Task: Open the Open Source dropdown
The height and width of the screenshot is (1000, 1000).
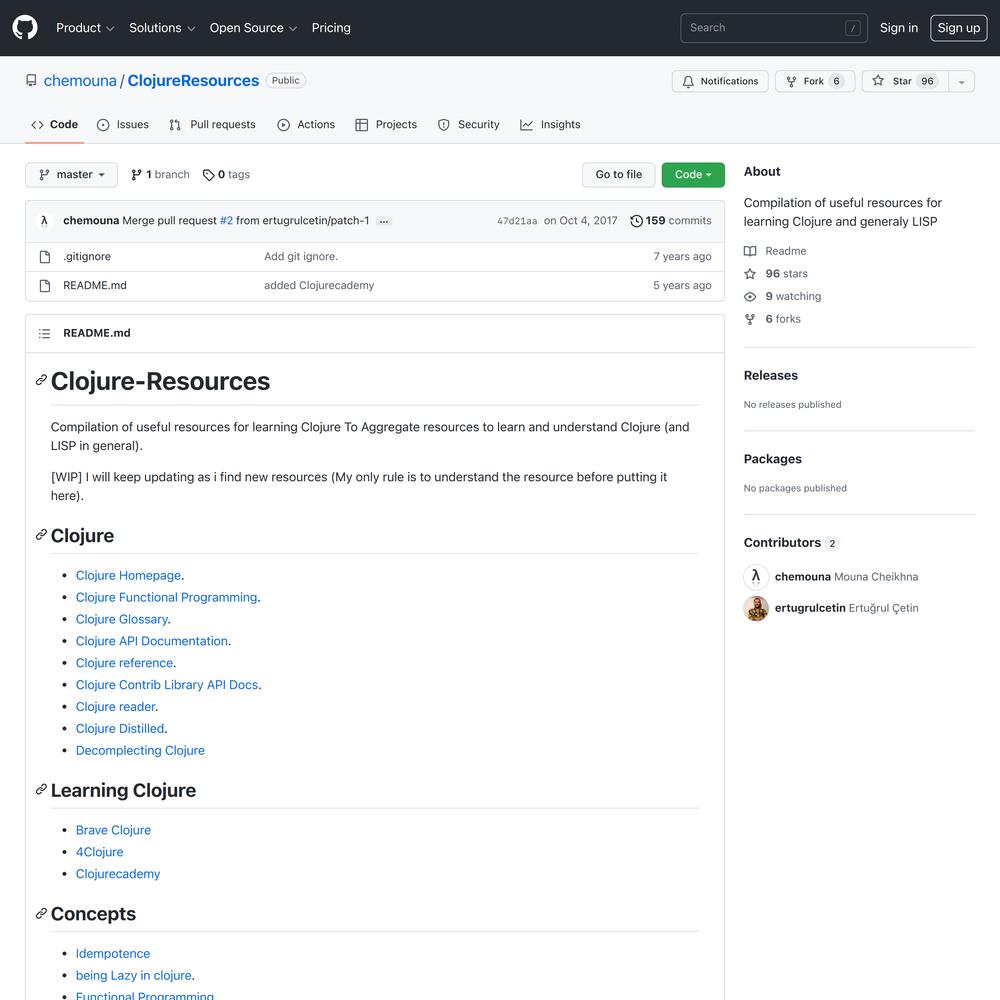Action: [253, 28]
